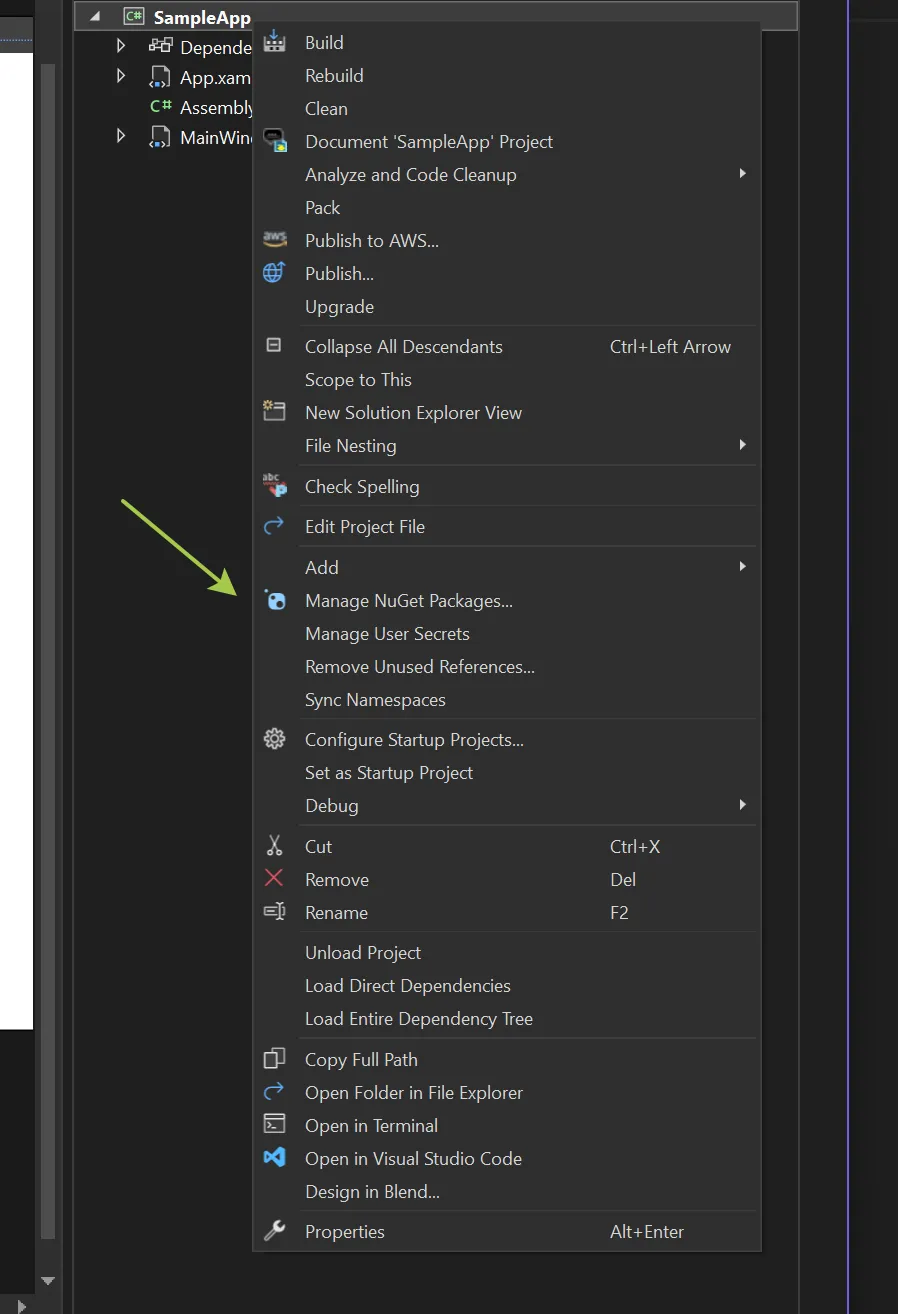
Task: Click the Publish globe icon
Action: point(274,272)
